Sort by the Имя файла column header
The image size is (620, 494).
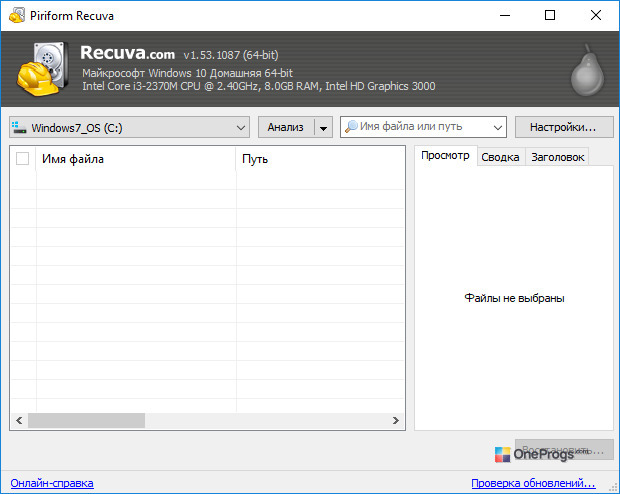pos(136,159)
